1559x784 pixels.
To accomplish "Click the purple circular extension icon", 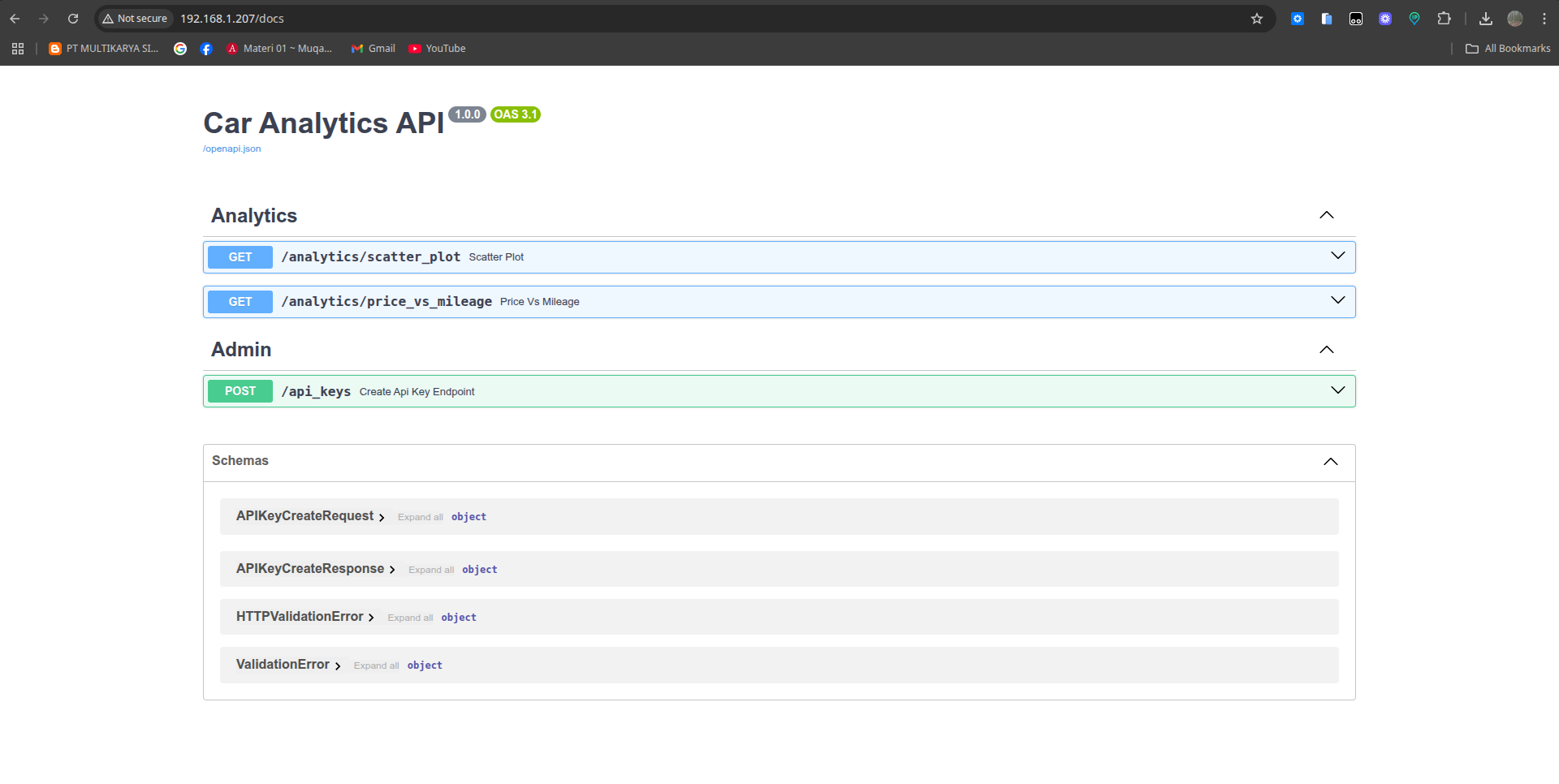I will pyautogui.click(x=1385, y=19).
